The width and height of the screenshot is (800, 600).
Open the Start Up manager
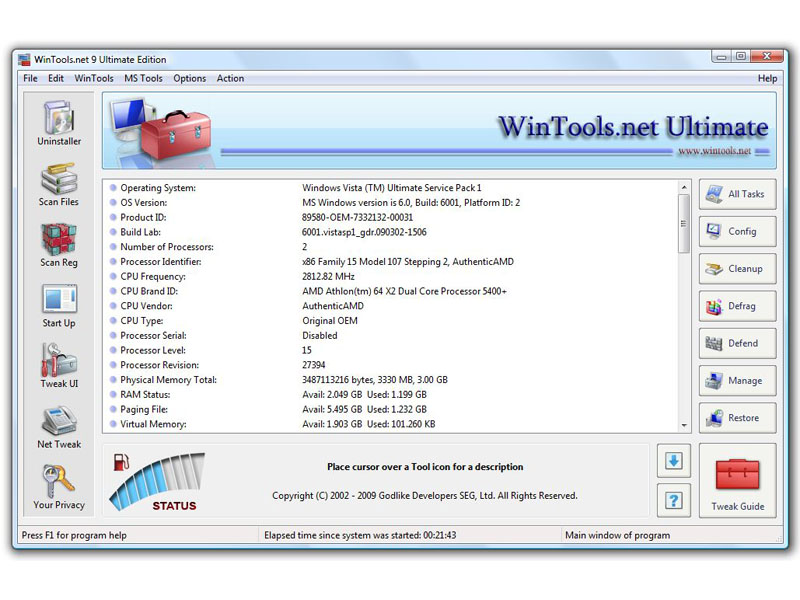pos(59,306)
